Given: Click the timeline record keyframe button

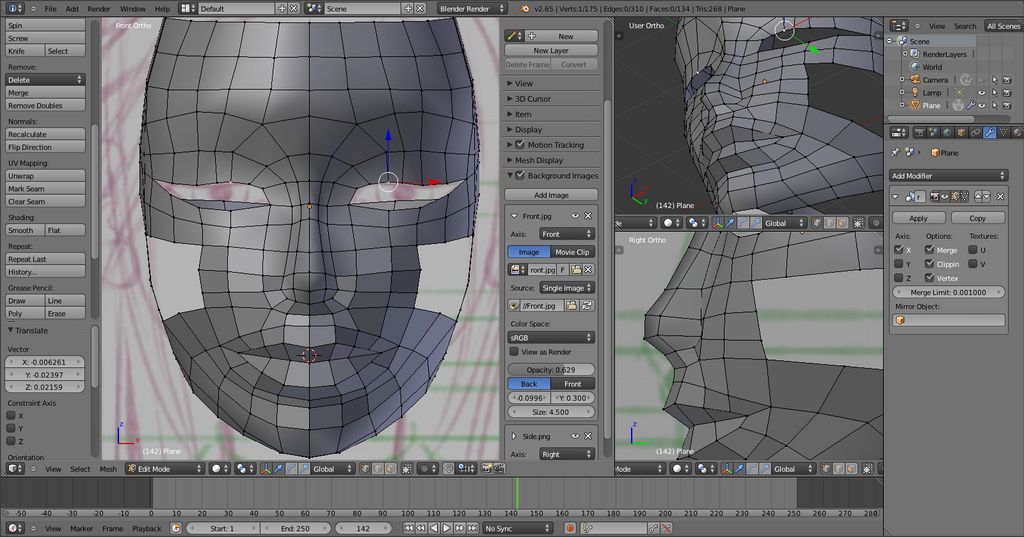Looking at the screenshot, I should tap(570, 528).
